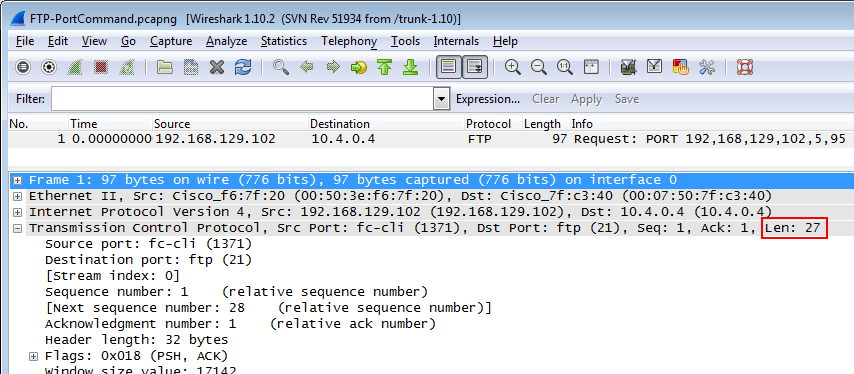Open the Analyze menu
854x374 pixels.
coord(227,41)
